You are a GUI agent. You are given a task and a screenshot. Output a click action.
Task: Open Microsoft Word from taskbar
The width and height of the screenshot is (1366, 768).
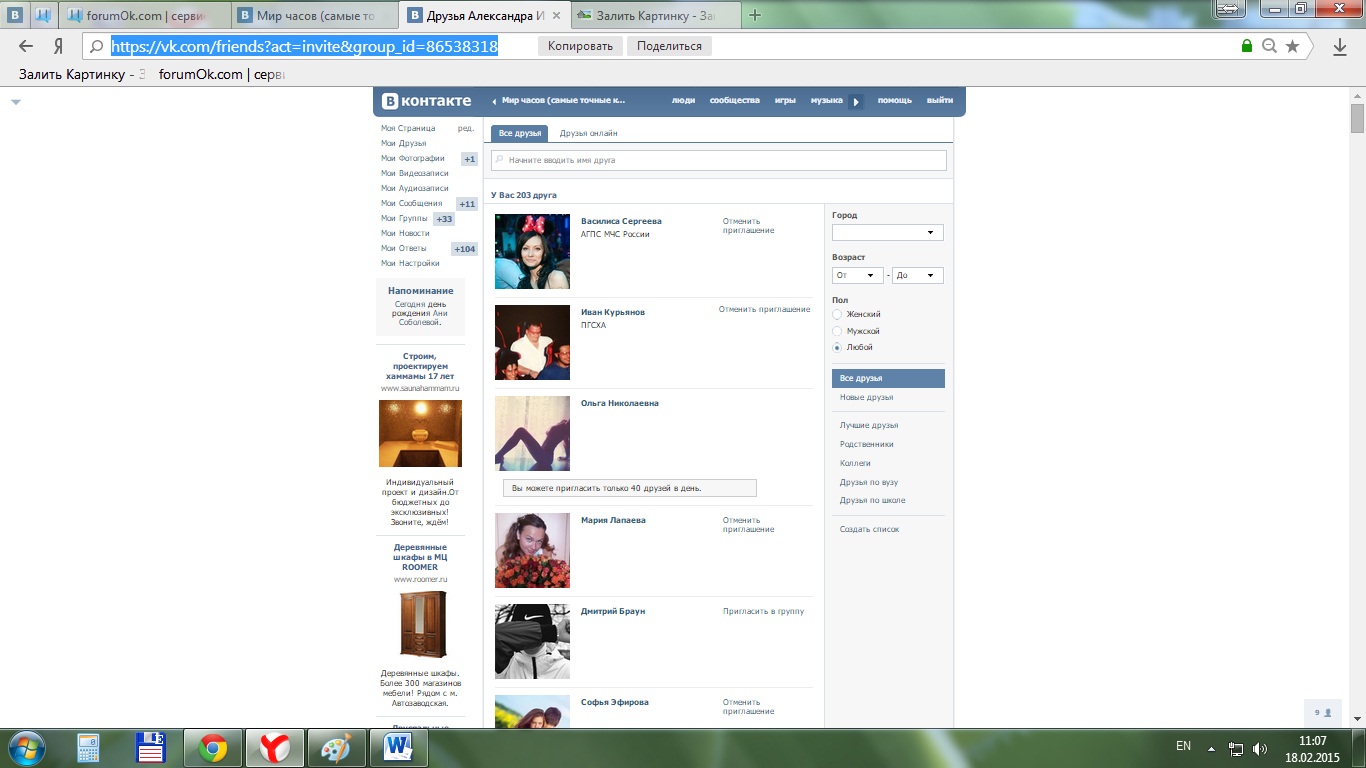click(398, 748)
